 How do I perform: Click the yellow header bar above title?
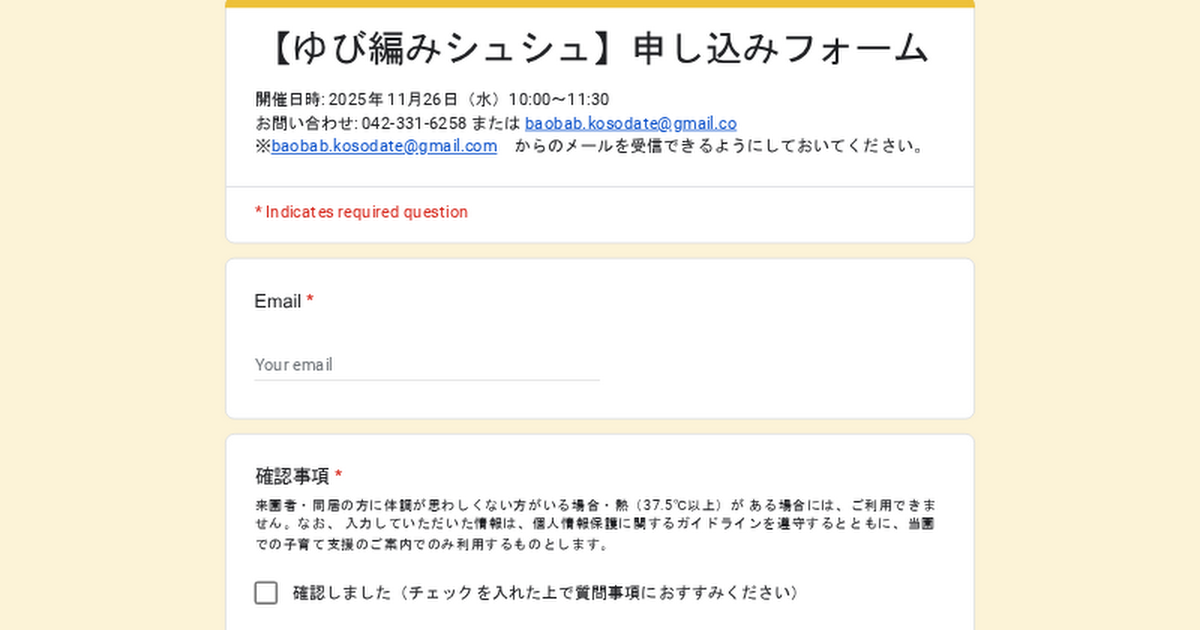600,4
